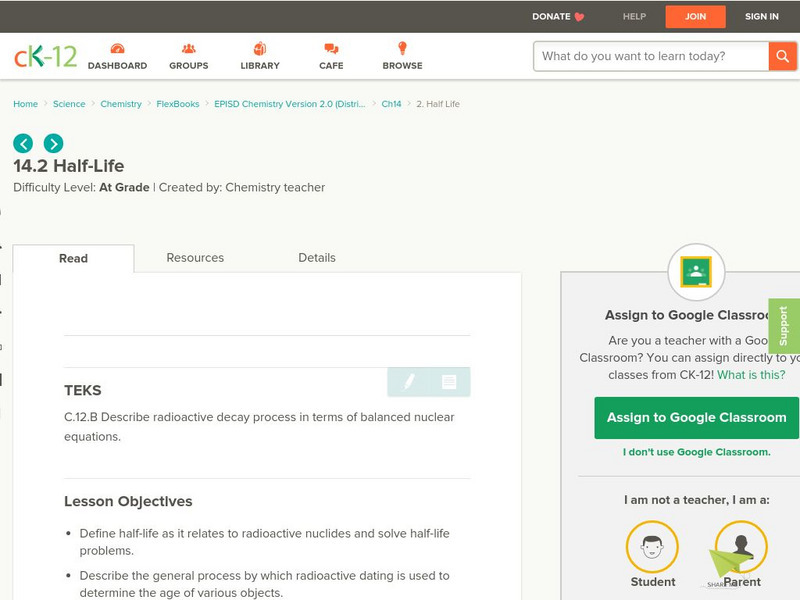Click the pencil highlight tool icon
The image size is (800, 600).
click(x=409, y=382)
